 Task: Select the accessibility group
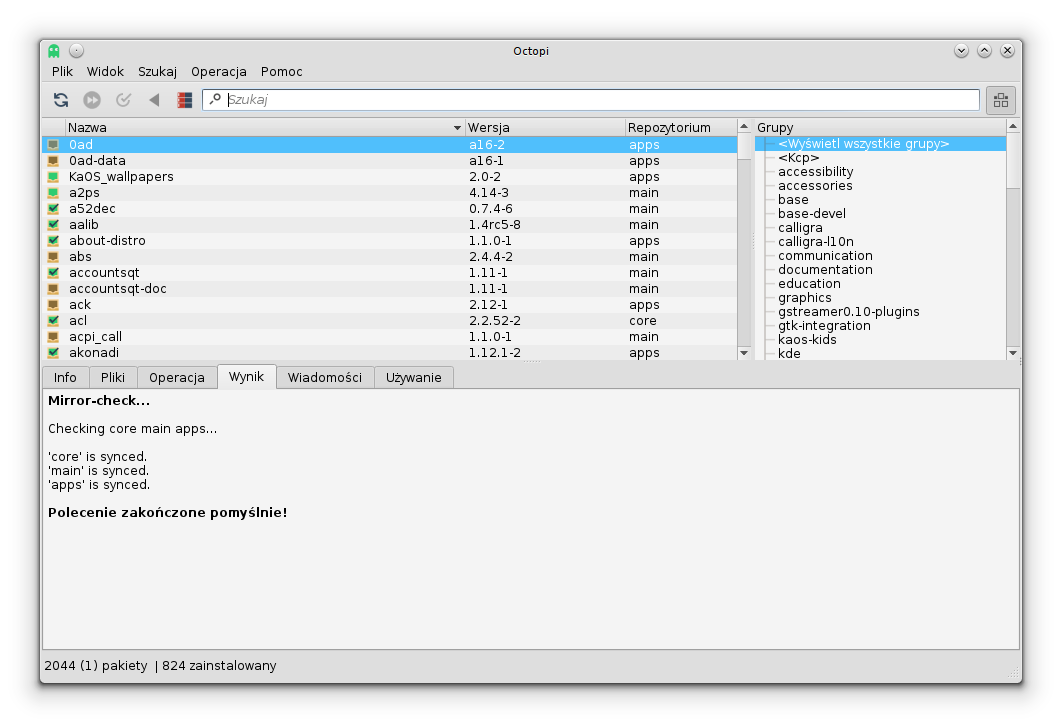pos(815,172)
